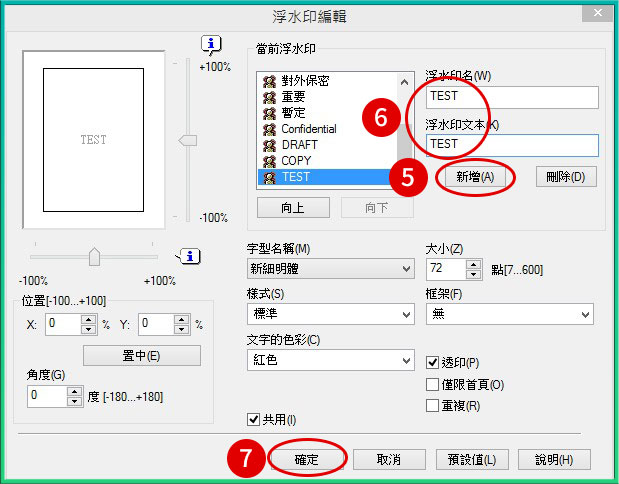The height and width of the screenshot is (484, 619).
Task: Decrease the 大小 size value with down arrow
Action: click(473, 274)
